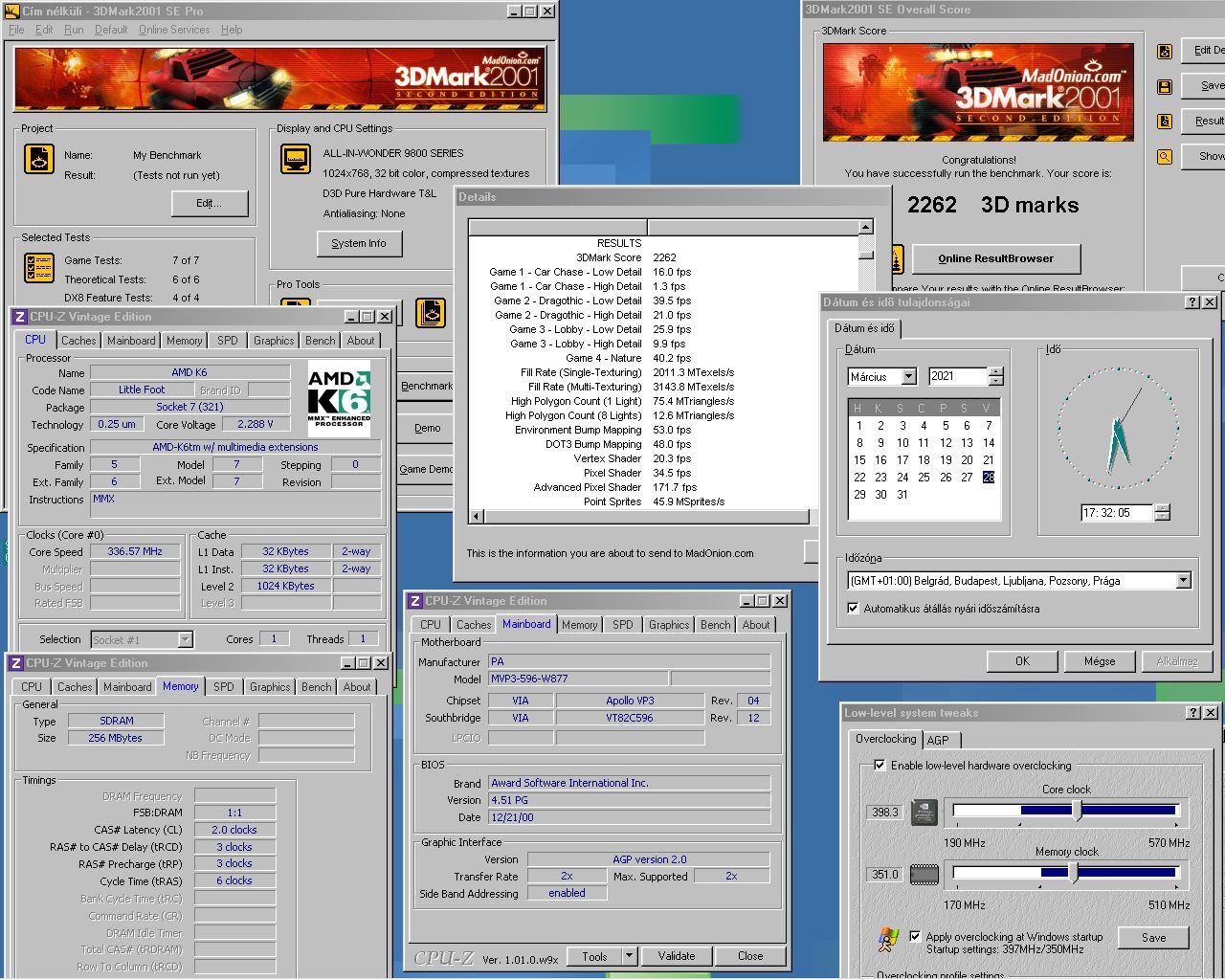Open the File menu in 3DMark

point(16,30)
